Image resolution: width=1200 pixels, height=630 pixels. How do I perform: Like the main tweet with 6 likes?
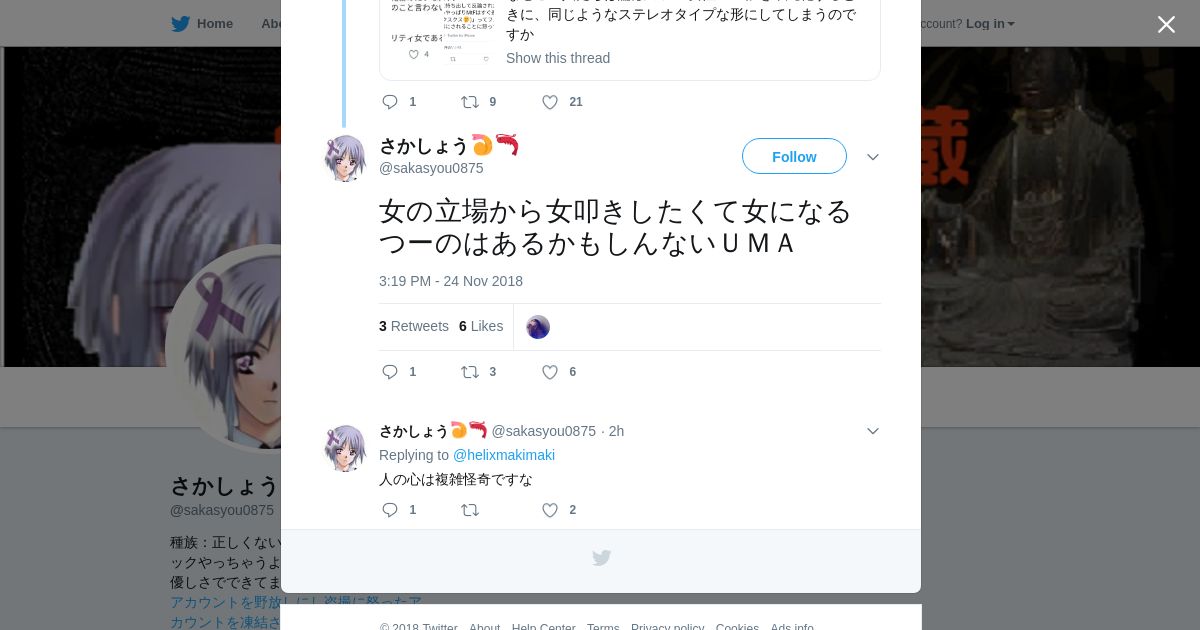coord(550,372)
